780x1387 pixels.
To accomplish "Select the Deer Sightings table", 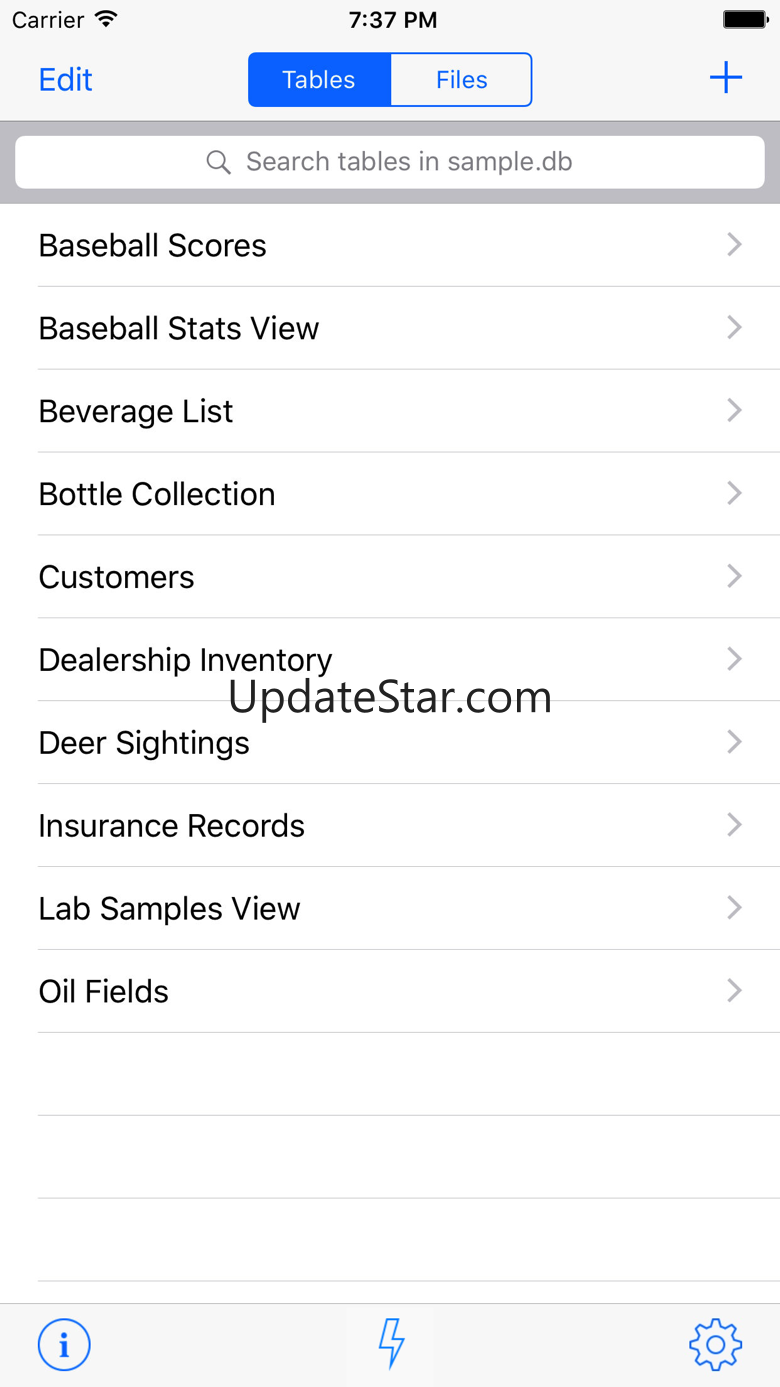I will pos(144,743).
